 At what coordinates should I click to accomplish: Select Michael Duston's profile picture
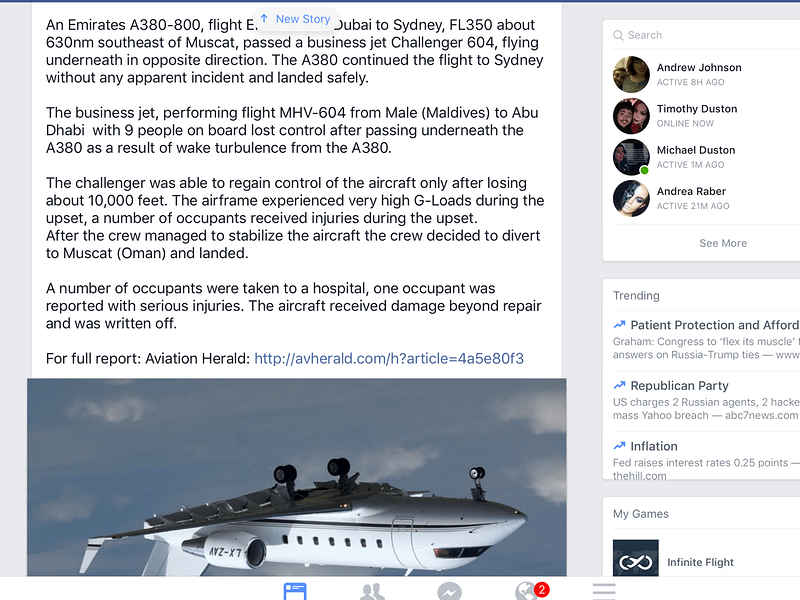(x=631, y=157)
